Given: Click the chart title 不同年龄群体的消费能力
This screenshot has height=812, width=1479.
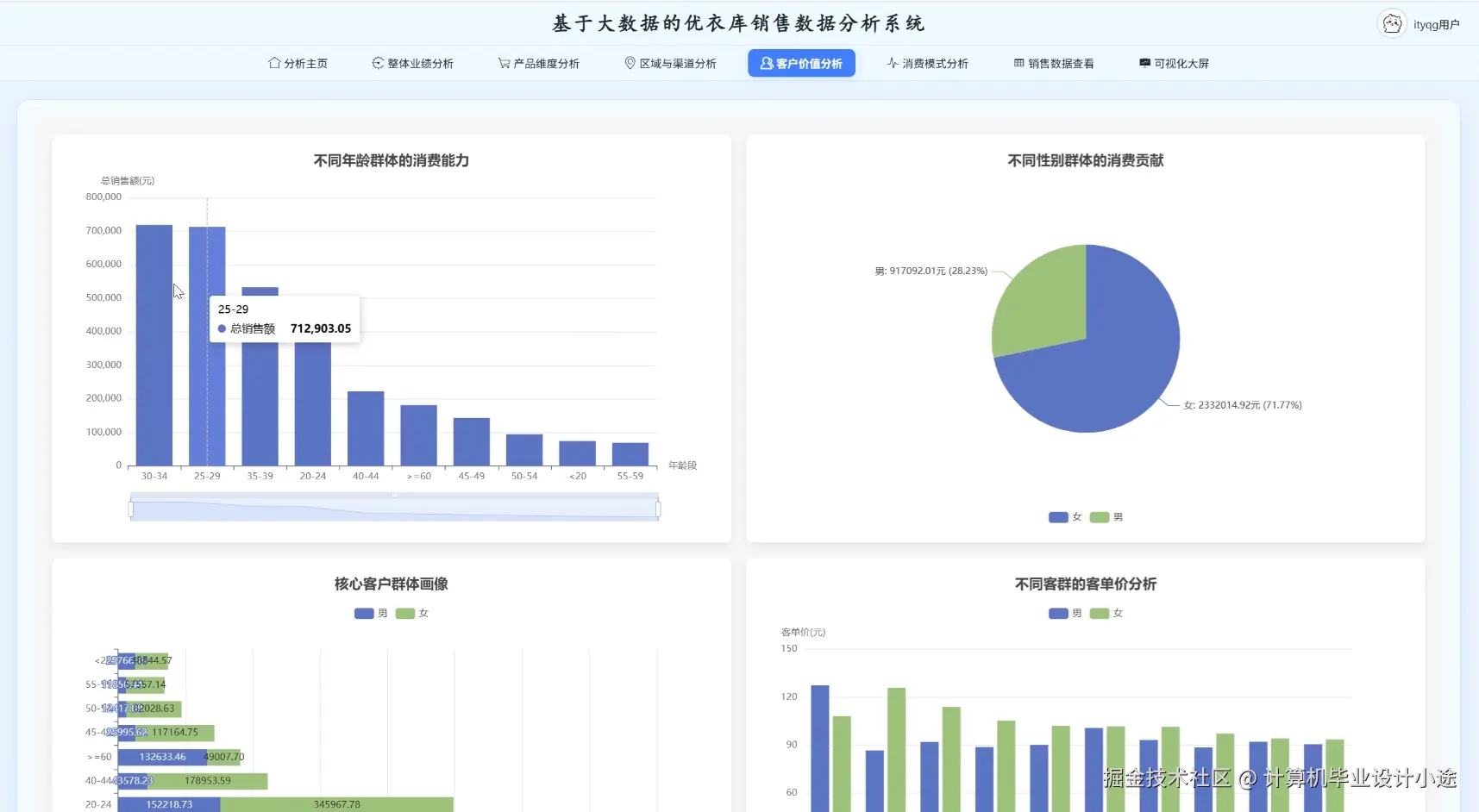Looking at the screenshot, I should 392,160.
